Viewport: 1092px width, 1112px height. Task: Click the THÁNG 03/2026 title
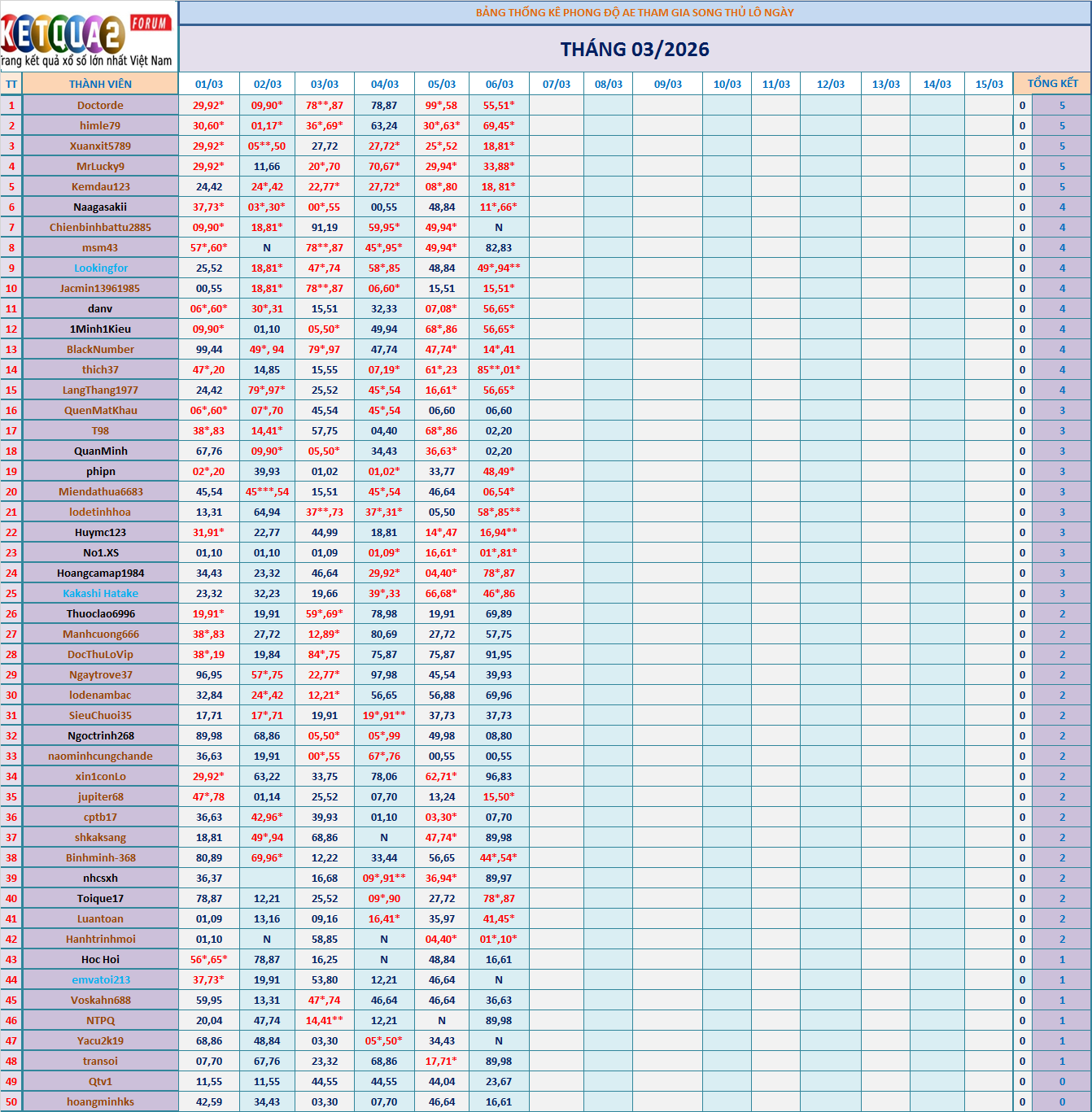click(635, 50)
